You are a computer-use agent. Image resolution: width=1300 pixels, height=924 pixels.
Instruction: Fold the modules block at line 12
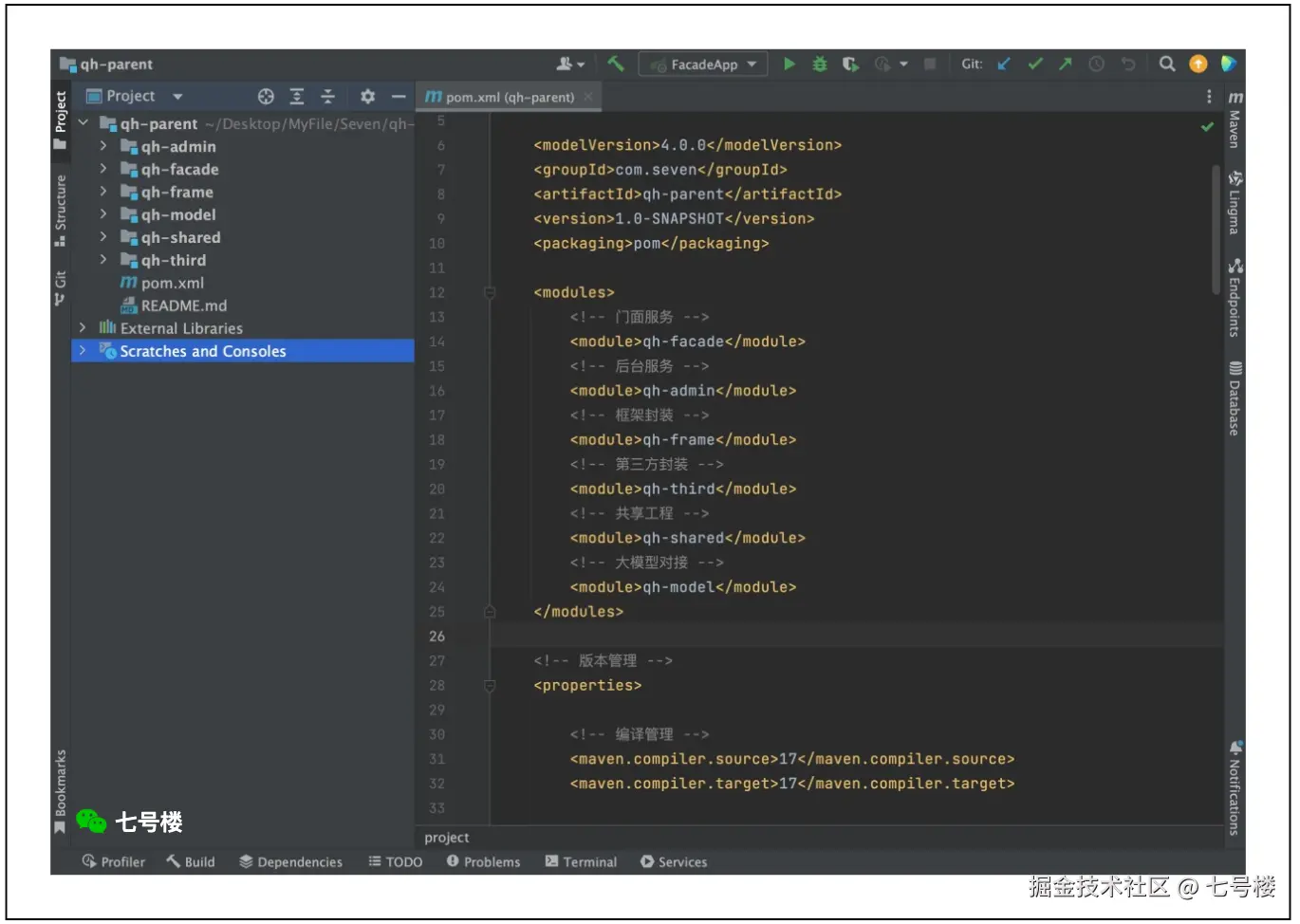[490, 292]
